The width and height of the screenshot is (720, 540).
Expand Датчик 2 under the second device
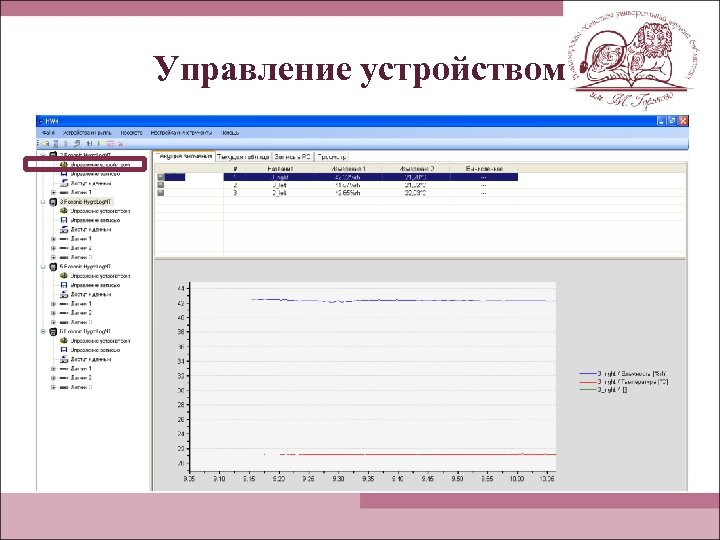click(53, 248)
